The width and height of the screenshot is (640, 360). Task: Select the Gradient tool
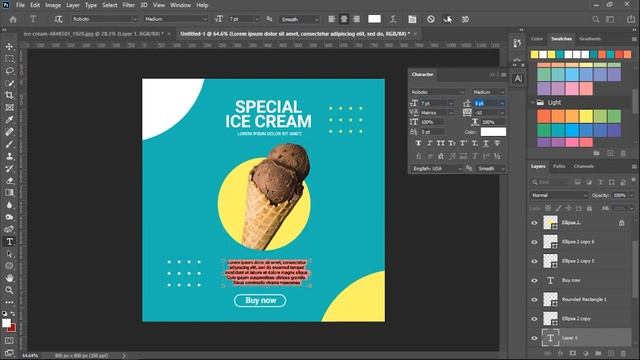pos(9,193)
